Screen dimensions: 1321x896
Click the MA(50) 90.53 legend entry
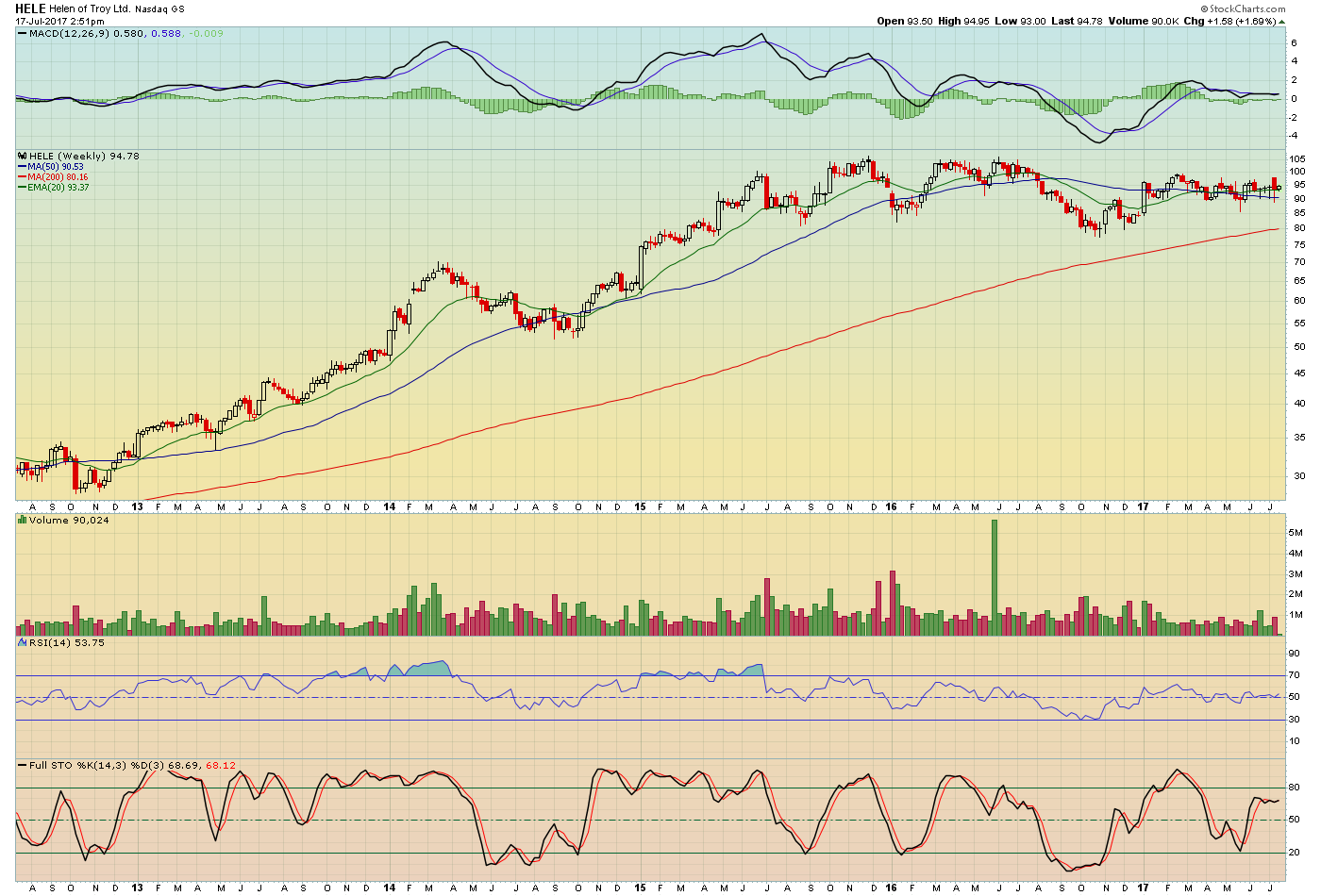56,167
